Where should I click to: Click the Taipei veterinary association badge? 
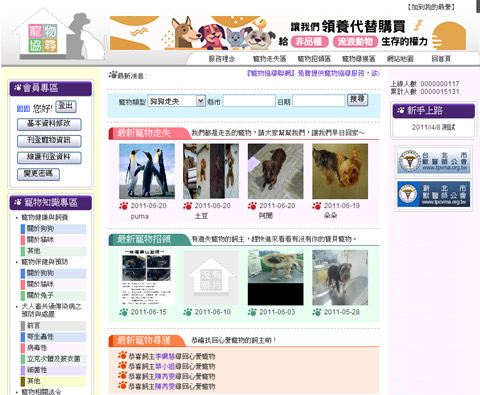coord(433,161)
